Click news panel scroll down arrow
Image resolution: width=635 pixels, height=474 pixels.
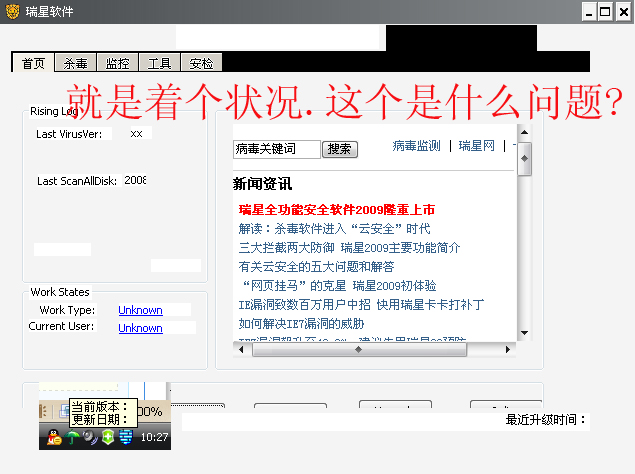point(524,333)
